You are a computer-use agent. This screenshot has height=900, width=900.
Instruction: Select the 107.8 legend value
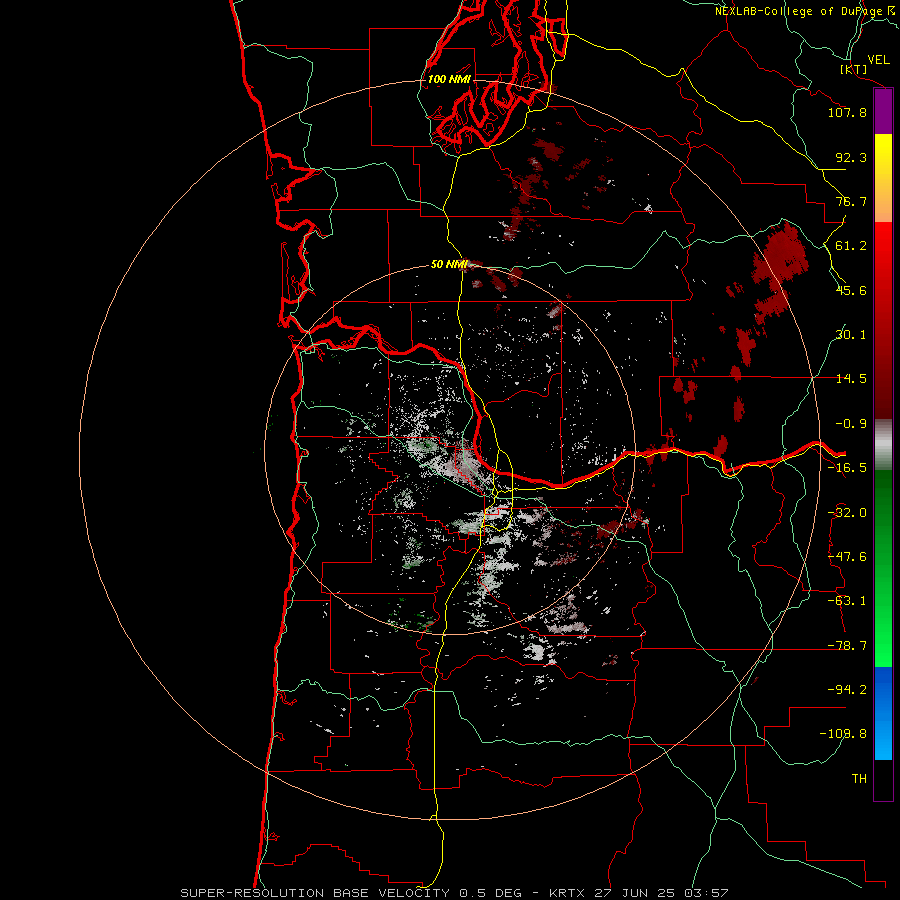pos(847,112)
